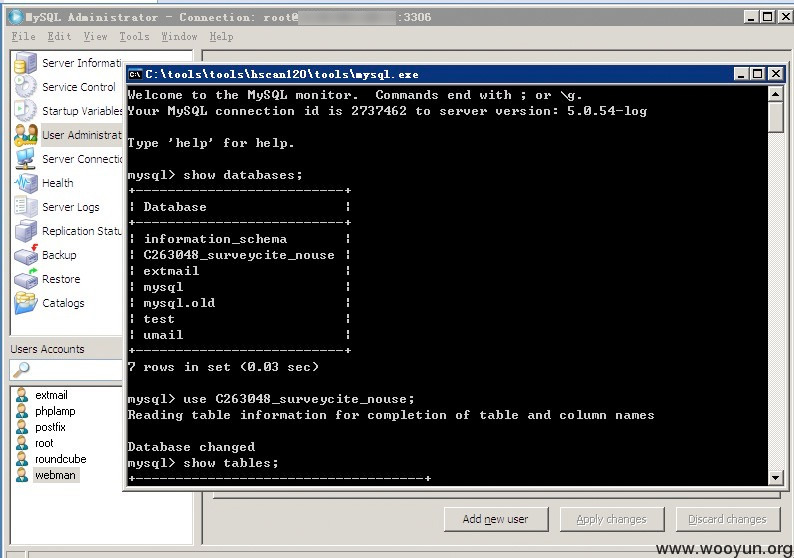This screenshot has width=794, height=558.
Task: Select the postfix user account name
Action: tap(50, 427)
